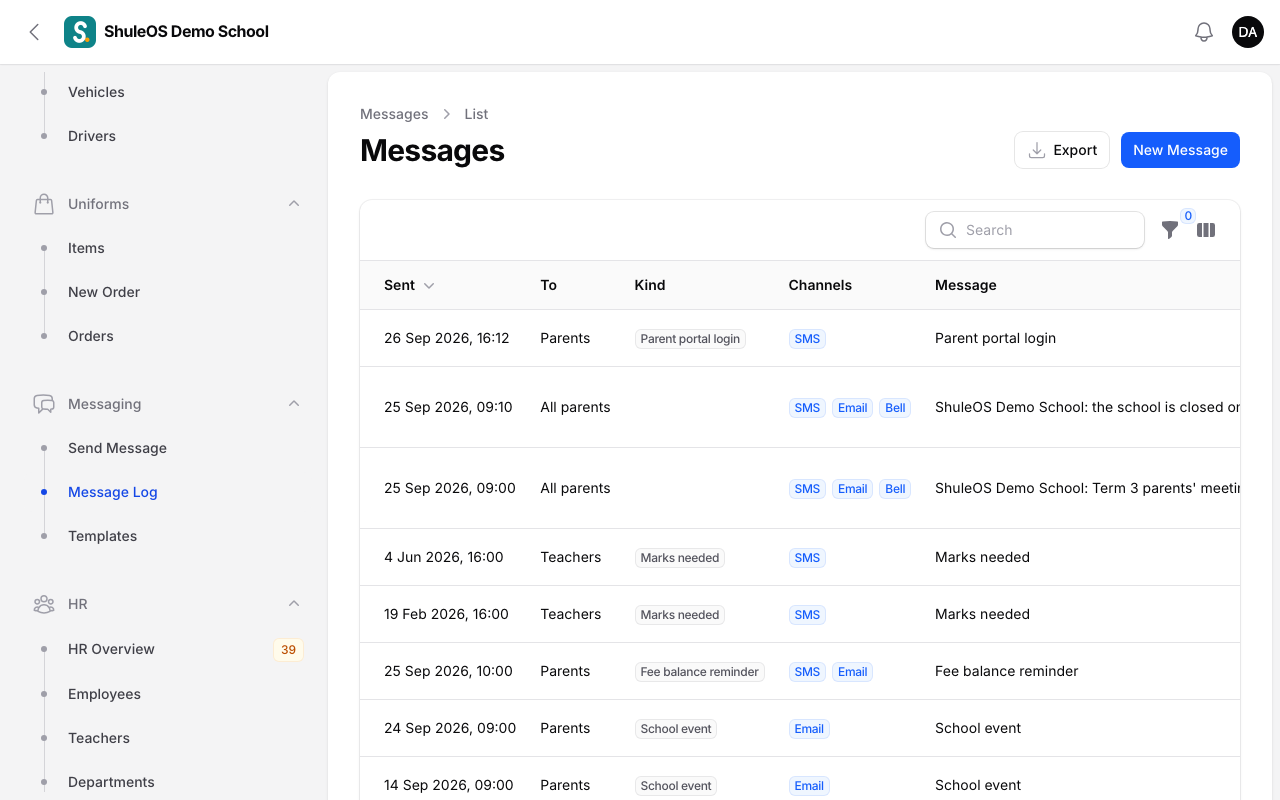Click Teachers in the 4 Jun 2026 row

click(571, 557)
